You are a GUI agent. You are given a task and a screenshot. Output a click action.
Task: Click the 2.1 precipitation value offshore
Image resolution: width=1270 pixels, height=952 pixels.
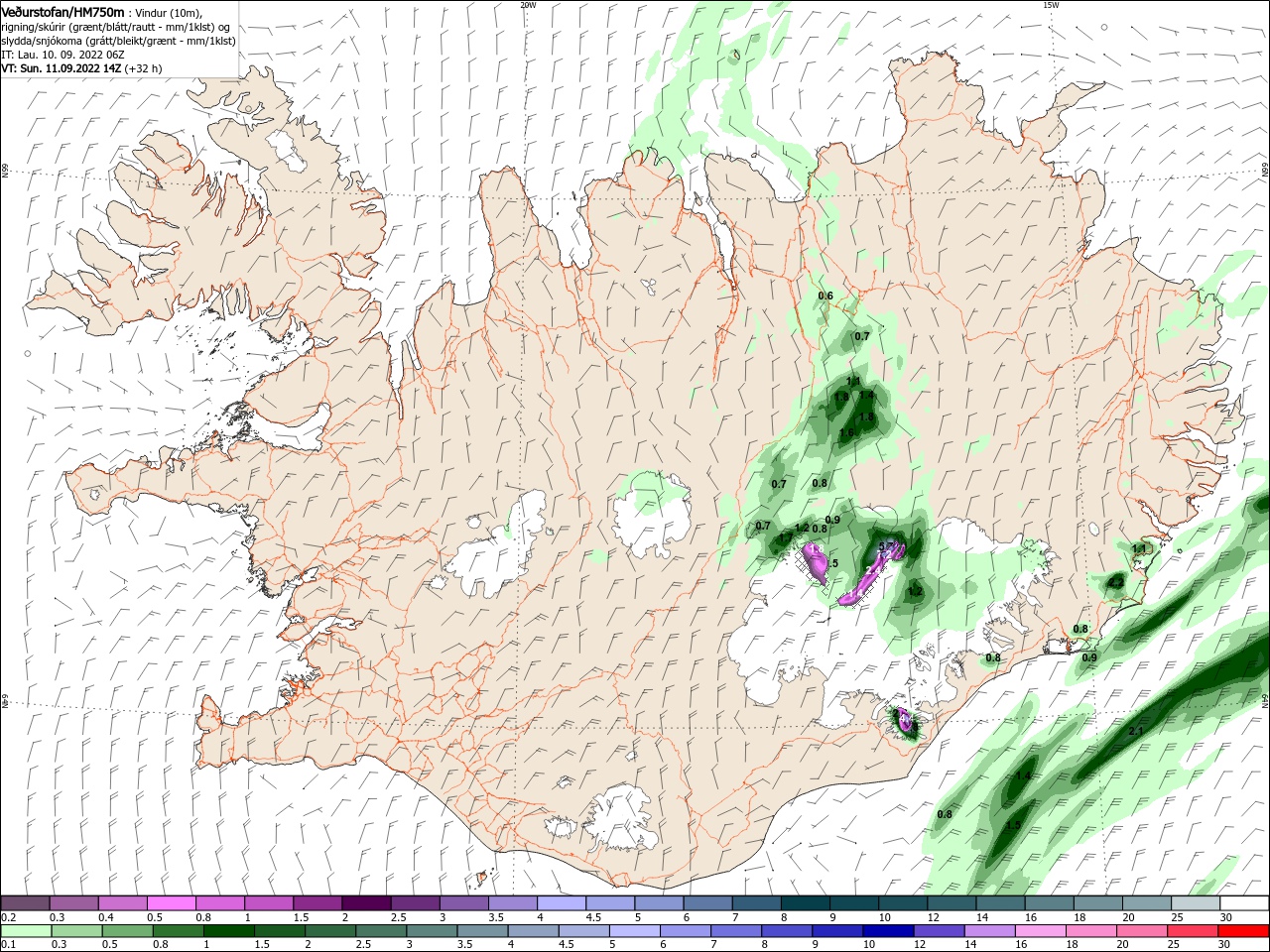pos(1137,731)
